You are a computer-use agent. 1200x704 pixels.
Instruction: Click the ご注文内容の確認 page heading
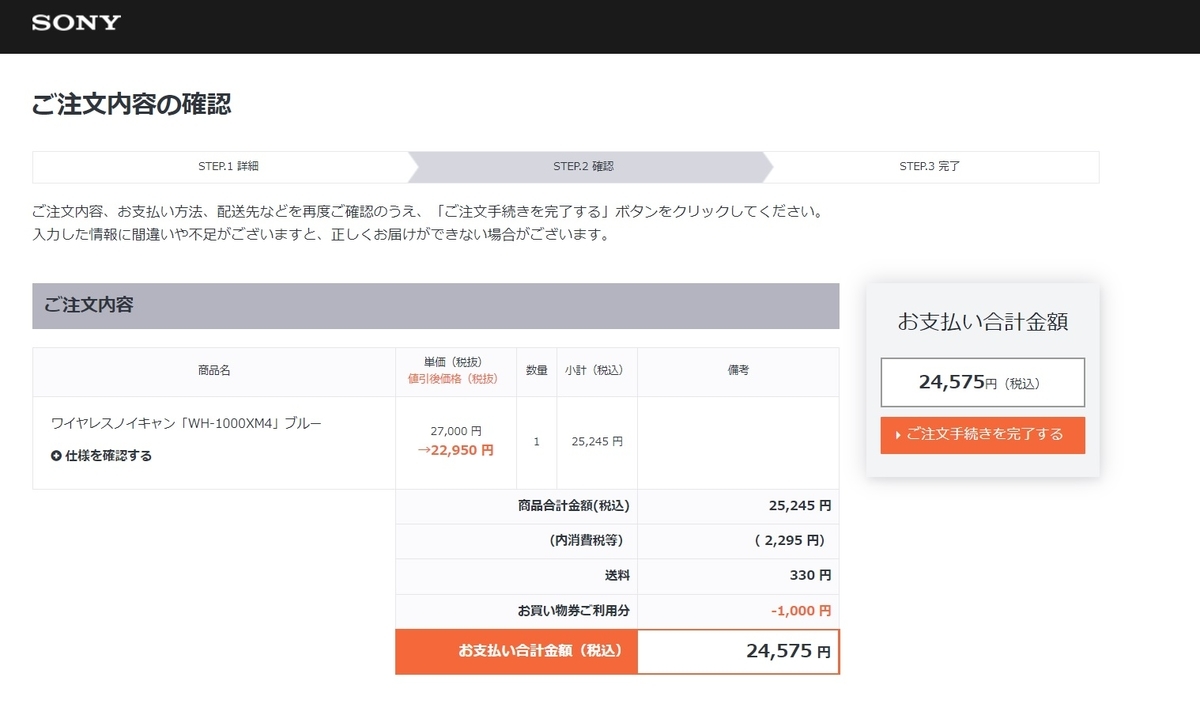click(x=132, y=103)
